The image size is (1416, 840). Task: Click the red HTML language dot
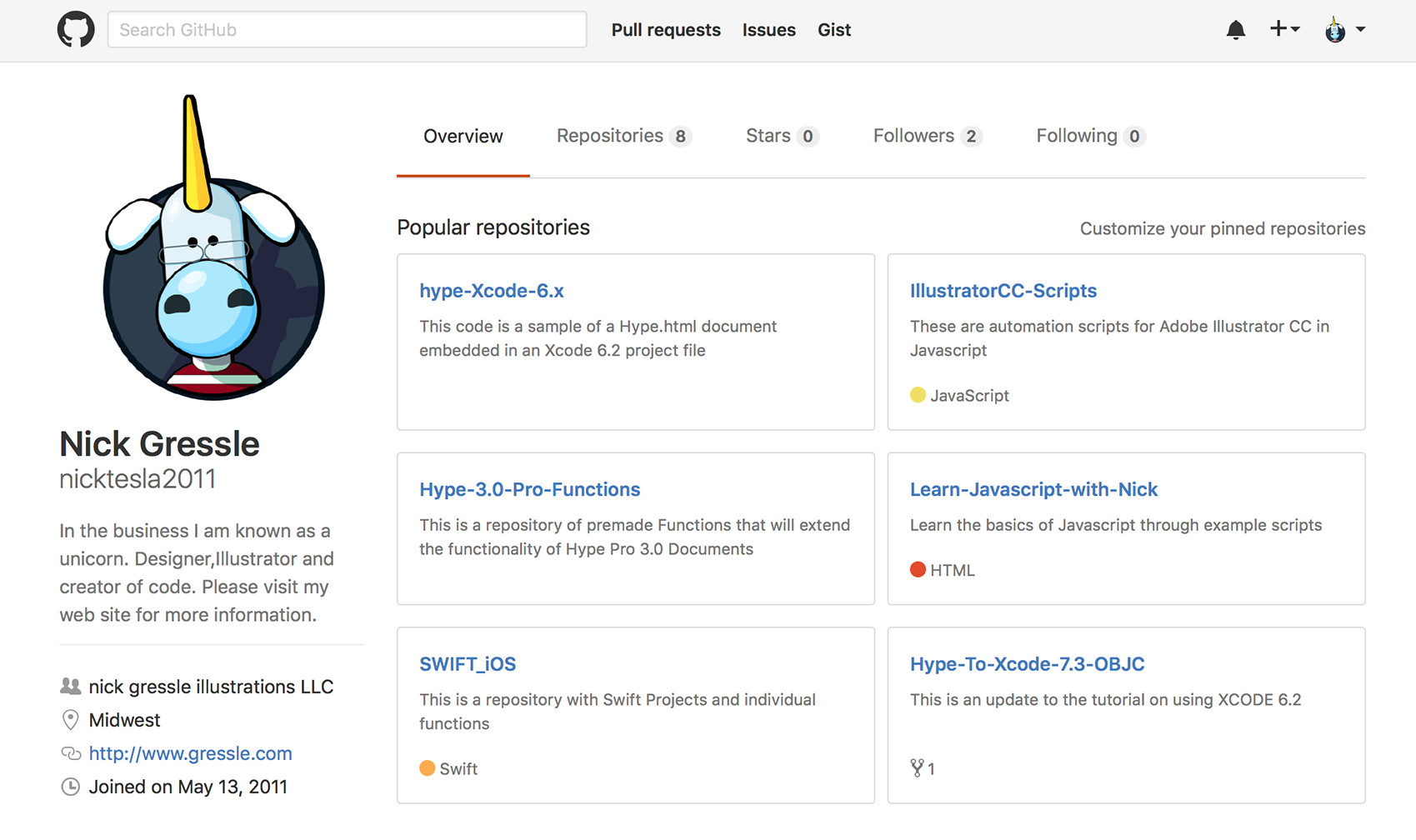tap(918, 570)
